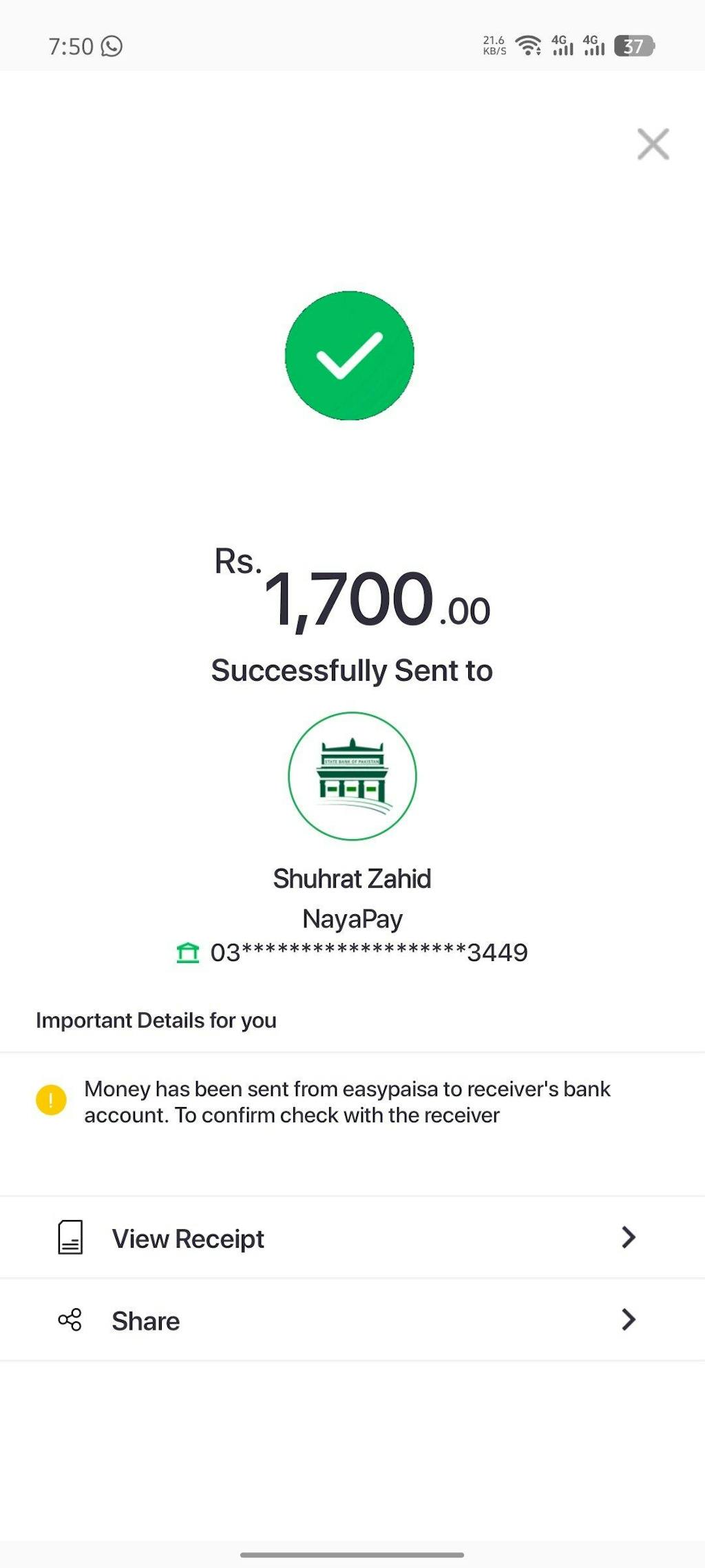Tap the State Bank of Pakistan logo
Image resolution: width=705 pixels, height=1568 pixels.
tap(352, 776)
